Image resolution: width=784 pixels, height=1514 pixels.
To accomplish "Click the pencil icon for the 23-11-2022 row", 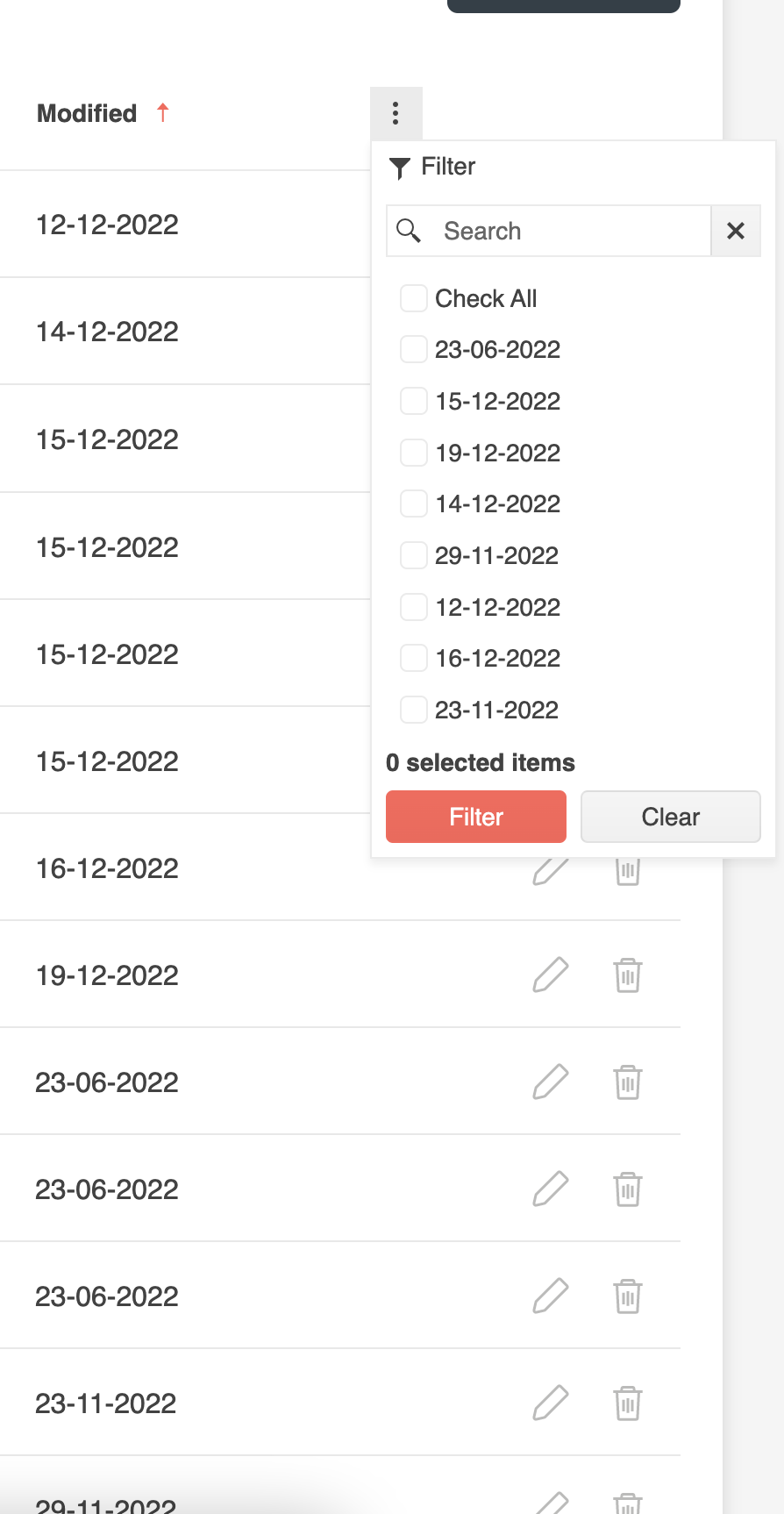I will click(x=551, y=1403).
